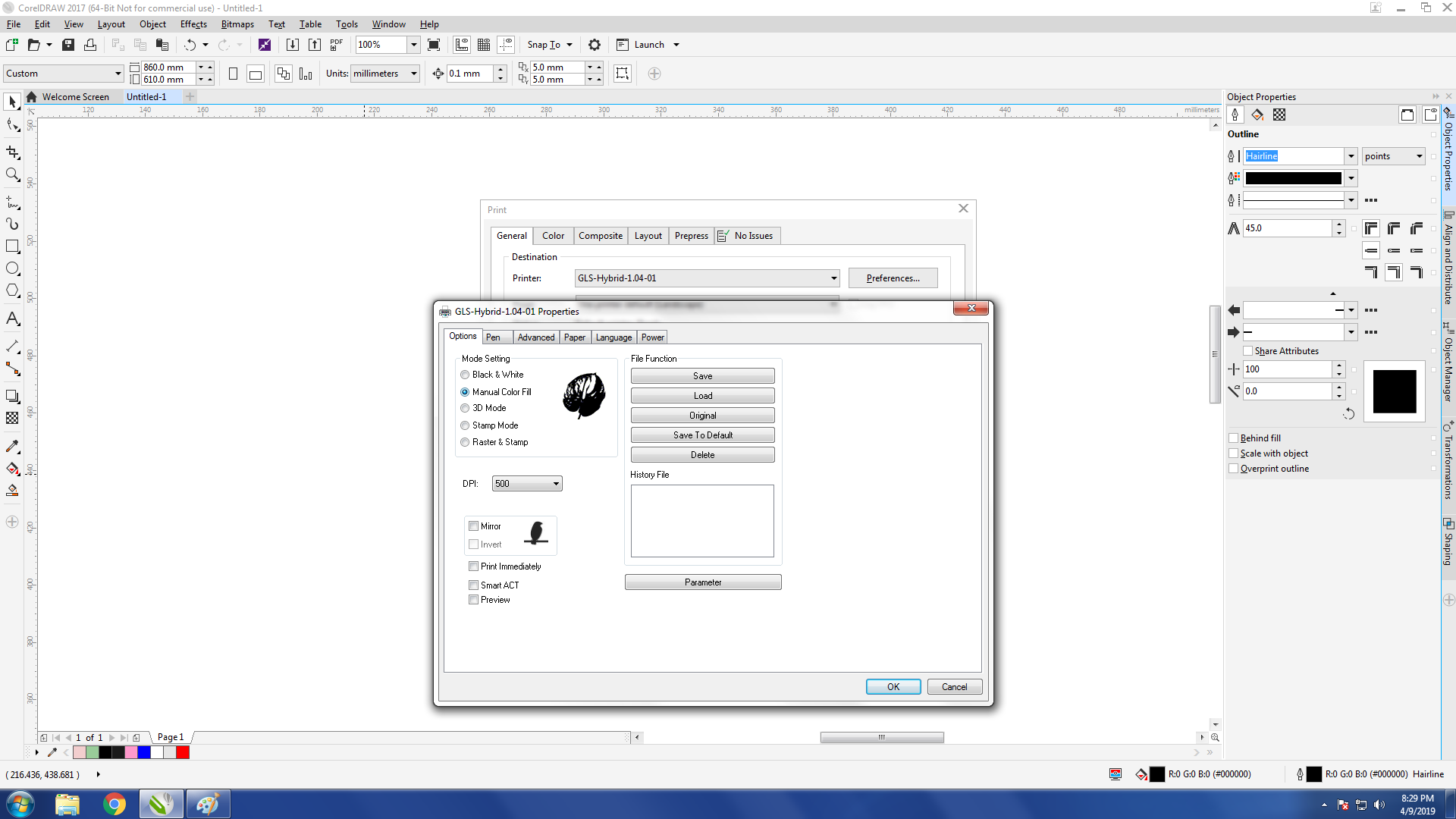Screen dimensions: 1456x819
Task: Click the black outline color swatch
Action: click(1293, 178)
